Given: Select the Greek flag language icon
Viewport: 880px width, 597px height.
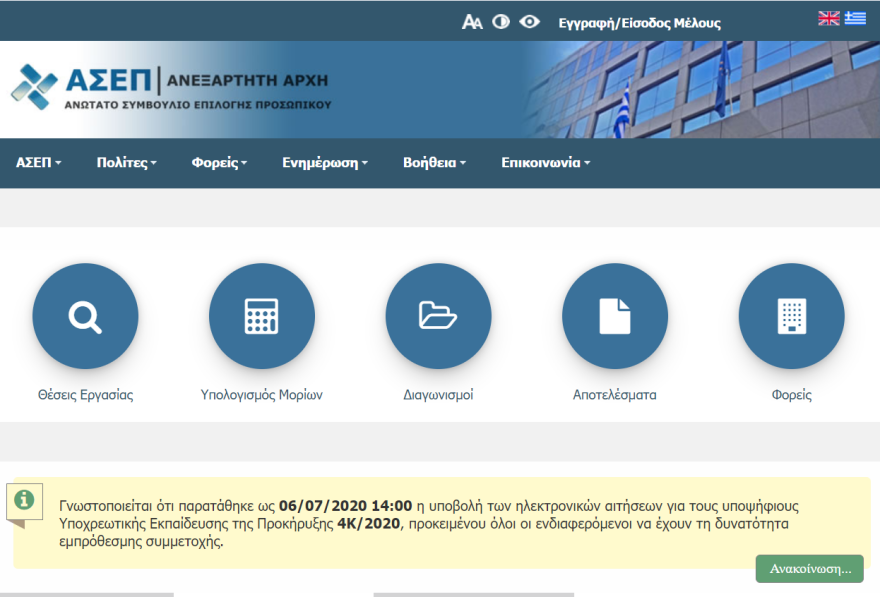Looking at the screenshot, I should [855, 18].
